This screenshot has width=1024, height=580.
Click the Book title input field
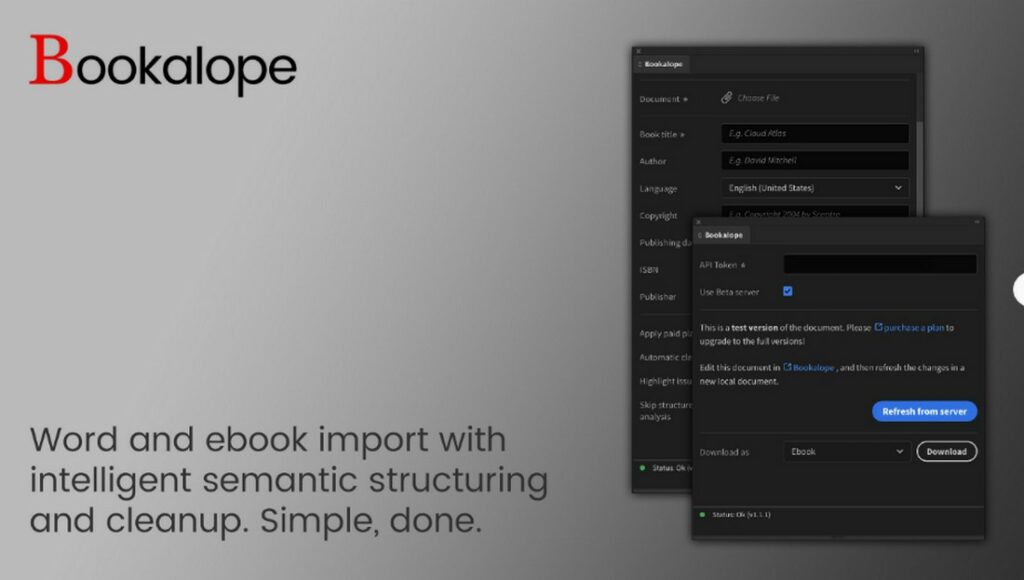(814, 133)
